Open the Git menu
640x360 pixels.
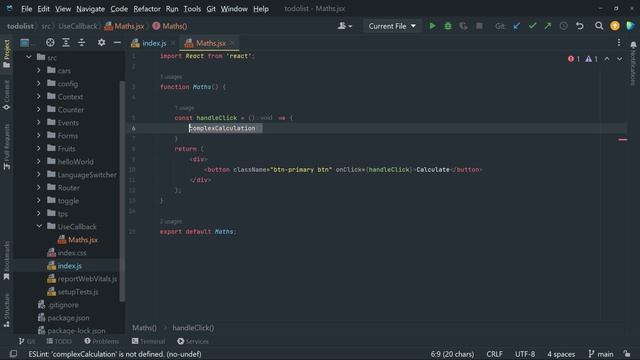211,9
